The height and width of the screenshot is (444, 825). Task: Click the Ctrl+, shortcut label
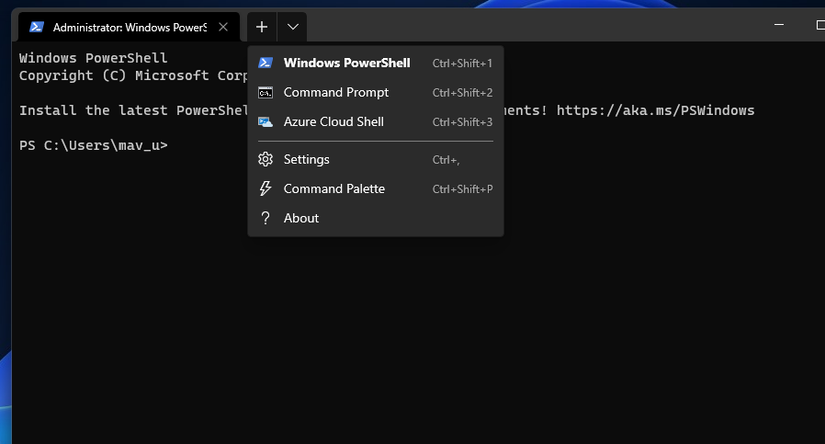click(446, 160)
